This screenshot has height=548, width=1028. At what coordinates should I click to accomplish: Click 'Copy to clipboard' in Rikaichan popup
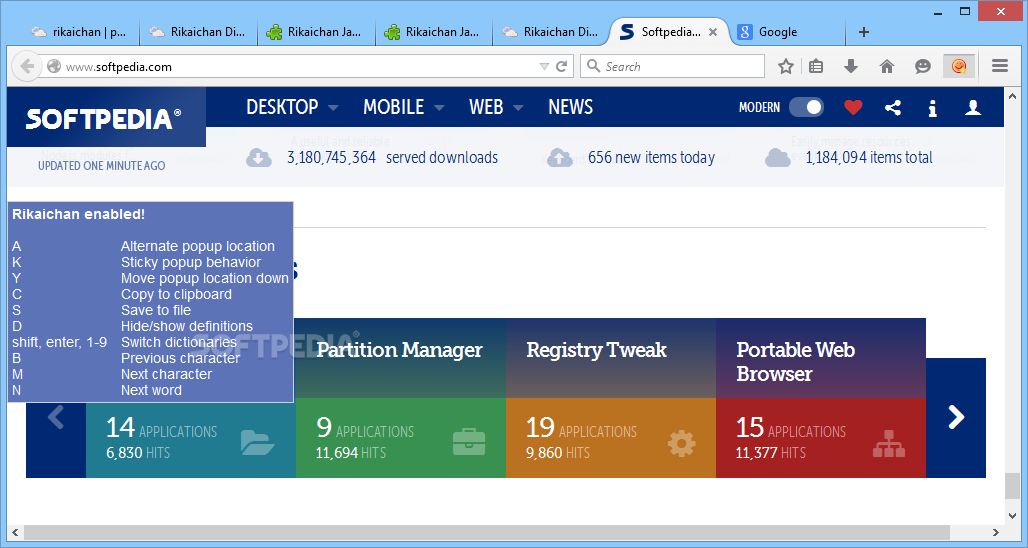pyautogui.click(x=176, y=294)
